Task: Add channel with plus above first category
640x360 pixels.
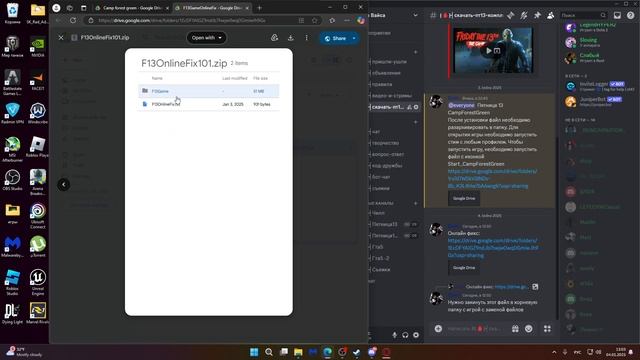Action: 416,52
